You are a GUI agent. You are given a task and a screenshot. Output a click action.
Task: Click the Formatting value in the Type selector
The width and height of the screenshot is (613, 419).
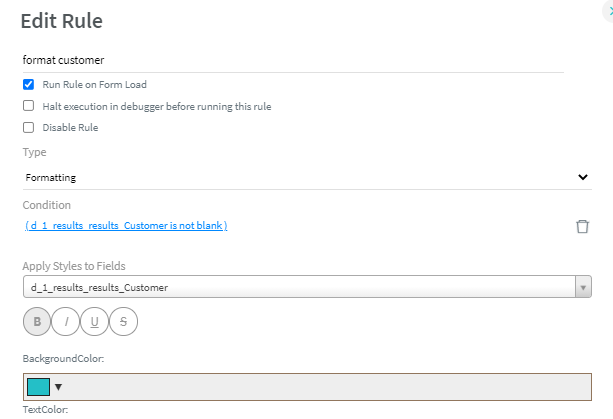(51, 177)
